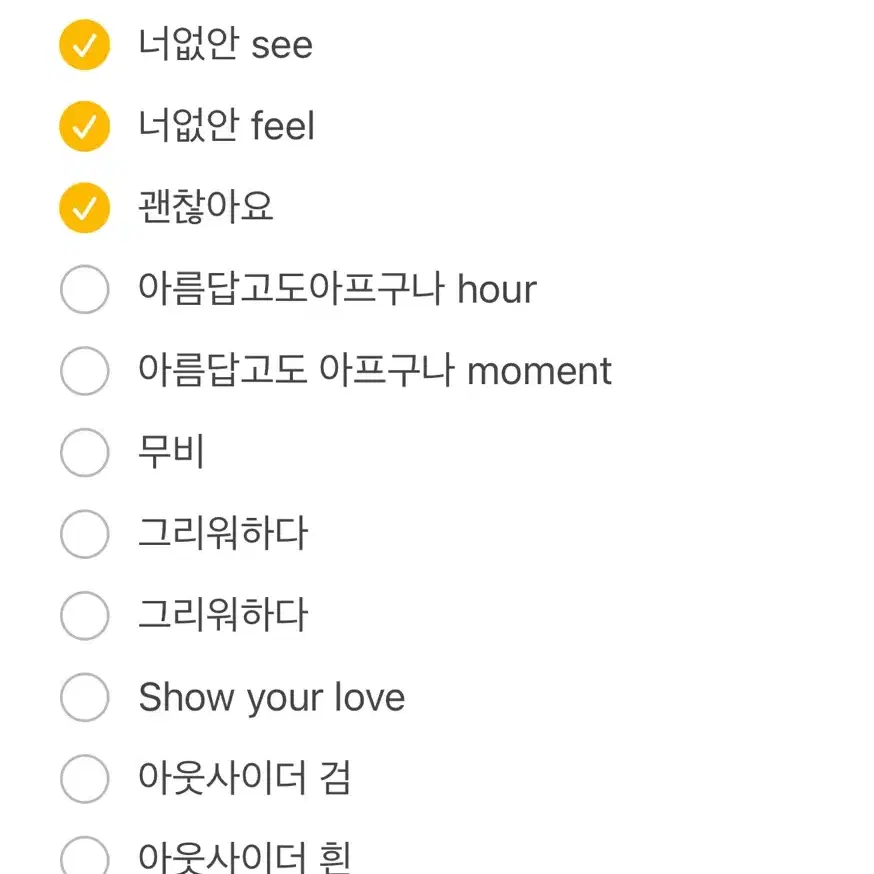
Task: Click the 너없안 feel label text
Action: (226, 125)
